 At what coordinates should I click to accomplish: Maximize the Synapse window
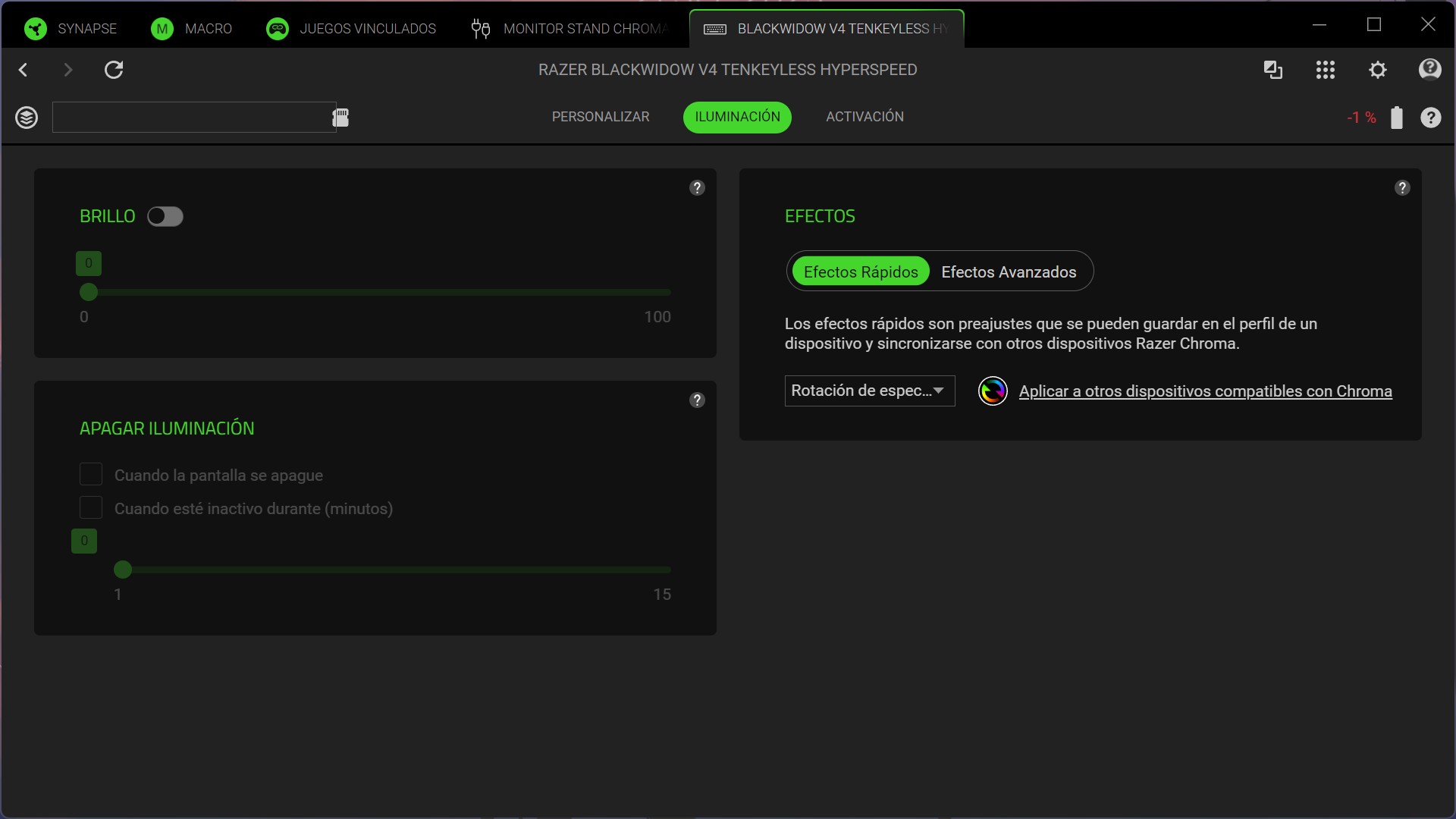click(x=1374, y=24)
